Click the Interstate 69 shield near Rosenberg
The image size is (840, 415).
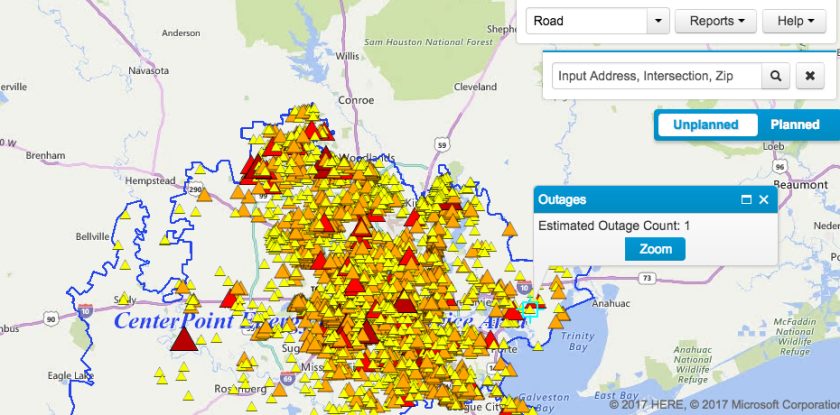[x=287, y=379]
